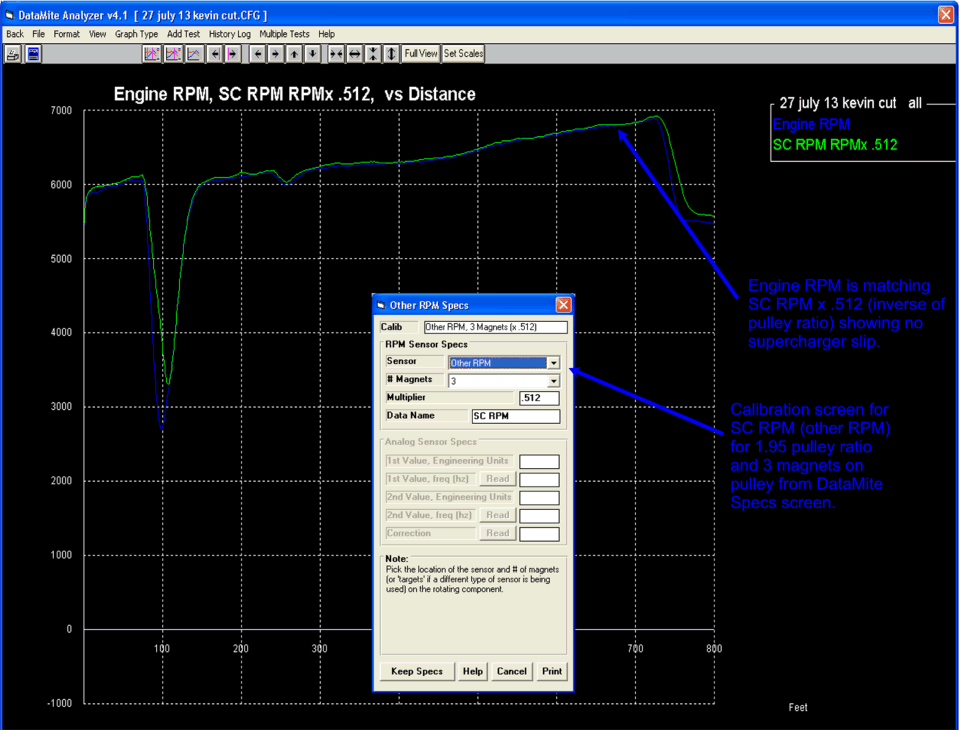Click the 800 label on the distance axis
The height and width of the screenshot is (730, 960).
[714, 649]
